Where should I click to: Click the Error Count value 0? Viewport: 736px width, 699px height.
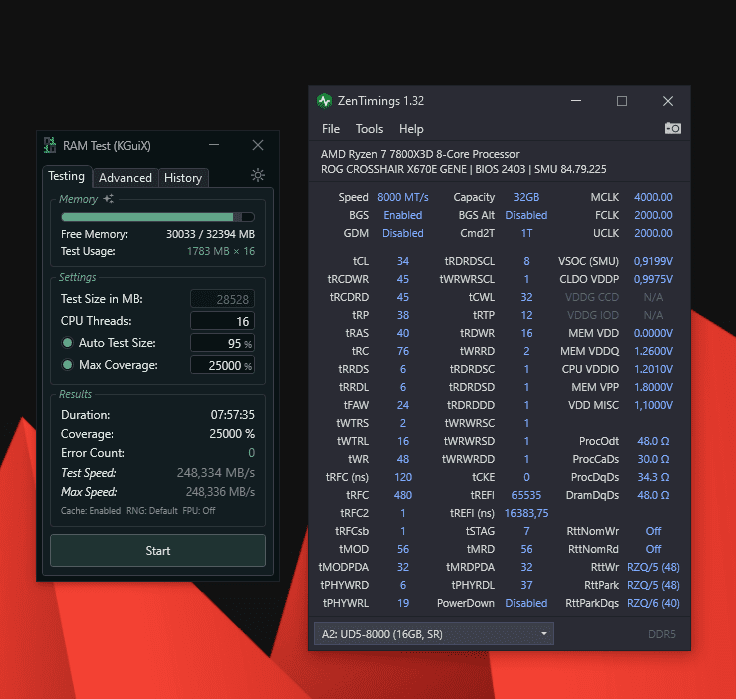coord(251,453)
